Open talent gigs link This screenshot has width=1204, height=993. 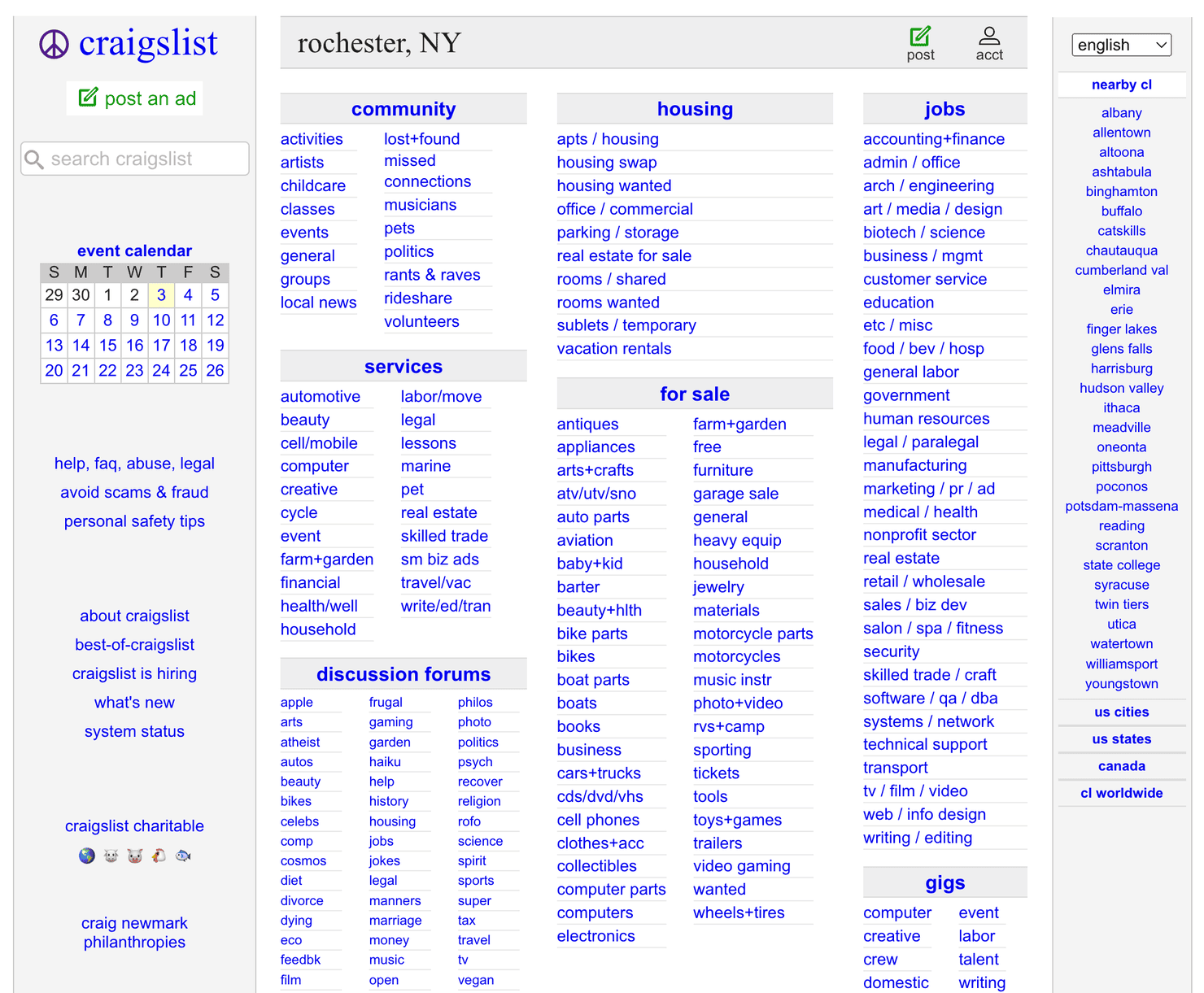978,960
